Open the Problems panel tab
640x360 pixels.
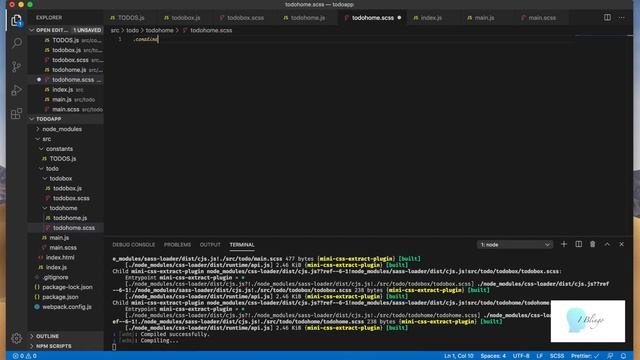177,244
